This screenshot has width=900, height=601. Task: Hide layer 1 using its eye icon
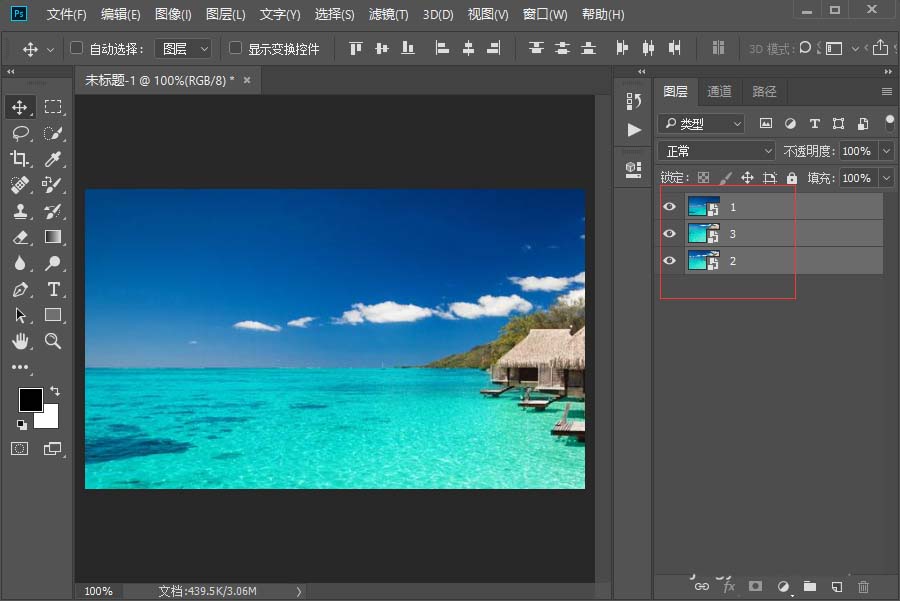pos(670,207)
